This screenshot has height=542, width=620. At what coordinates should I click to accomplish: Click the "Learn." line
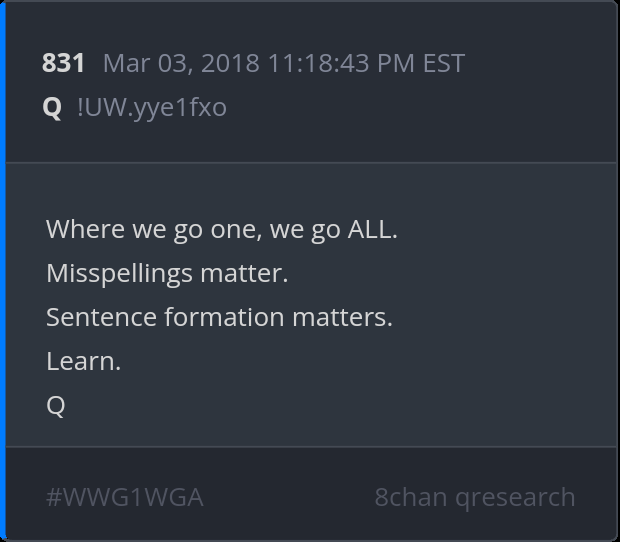[83, 361]
